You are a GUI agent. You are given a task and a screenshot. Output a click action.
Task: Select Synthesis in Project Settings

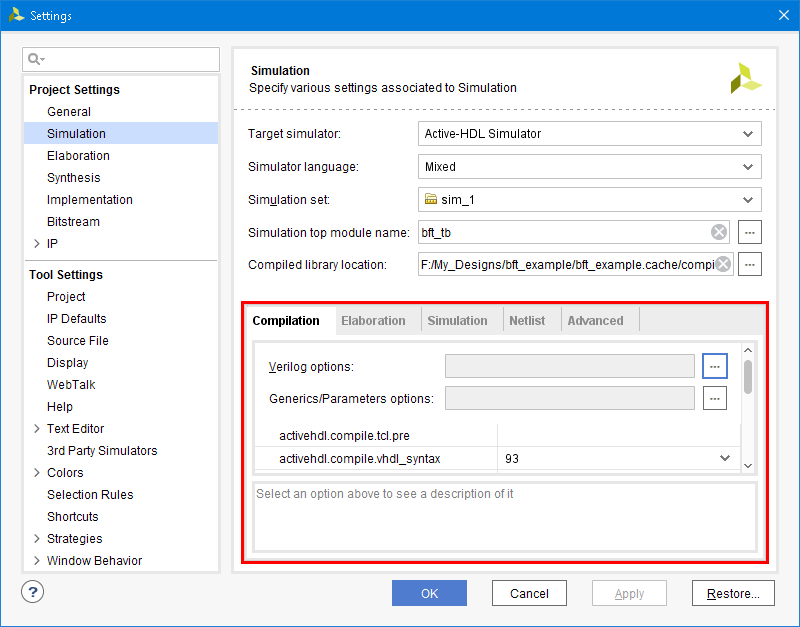click(73, 178)
